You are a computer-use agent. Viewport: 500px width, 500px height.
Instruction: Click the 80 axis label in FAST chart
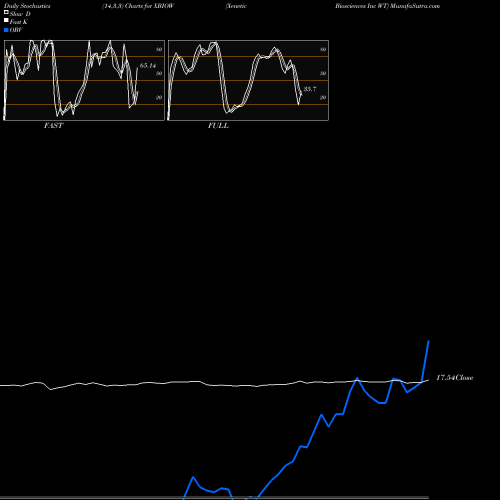(159, 49)
